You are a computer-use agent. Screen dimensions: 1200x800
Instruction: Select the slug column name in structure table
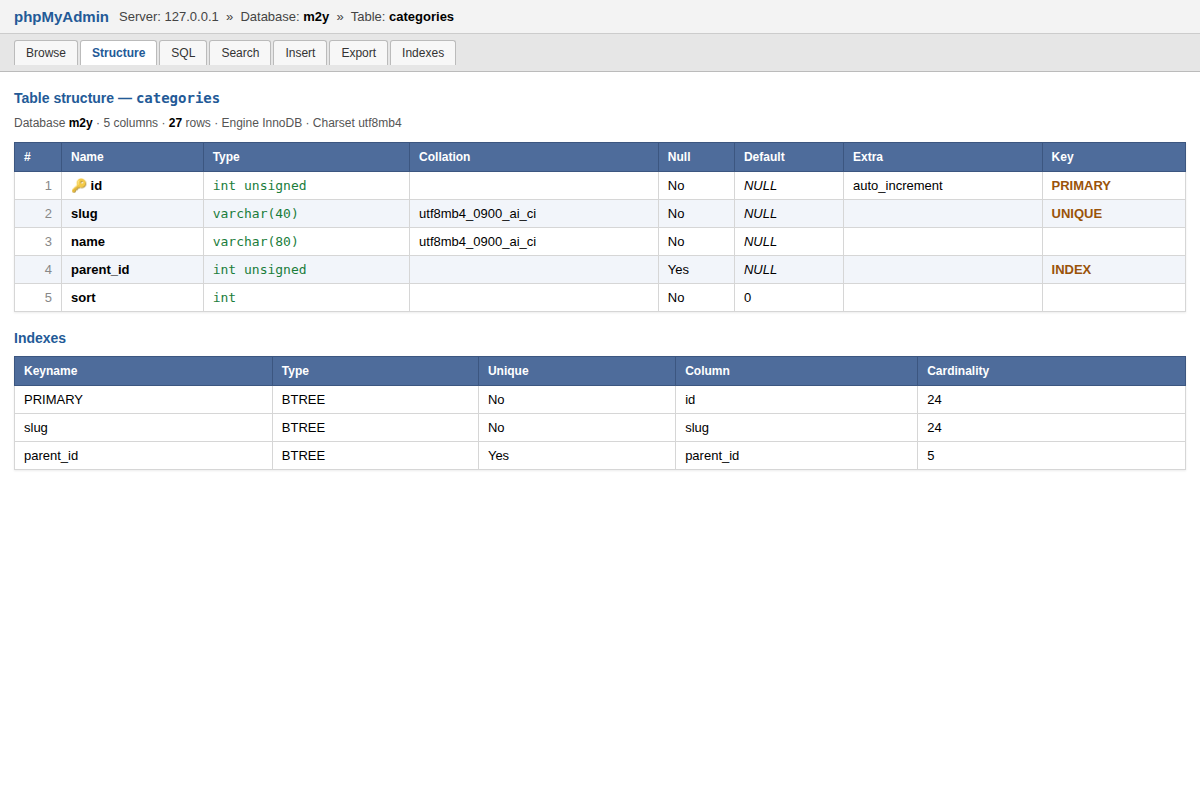coord(84,213)
